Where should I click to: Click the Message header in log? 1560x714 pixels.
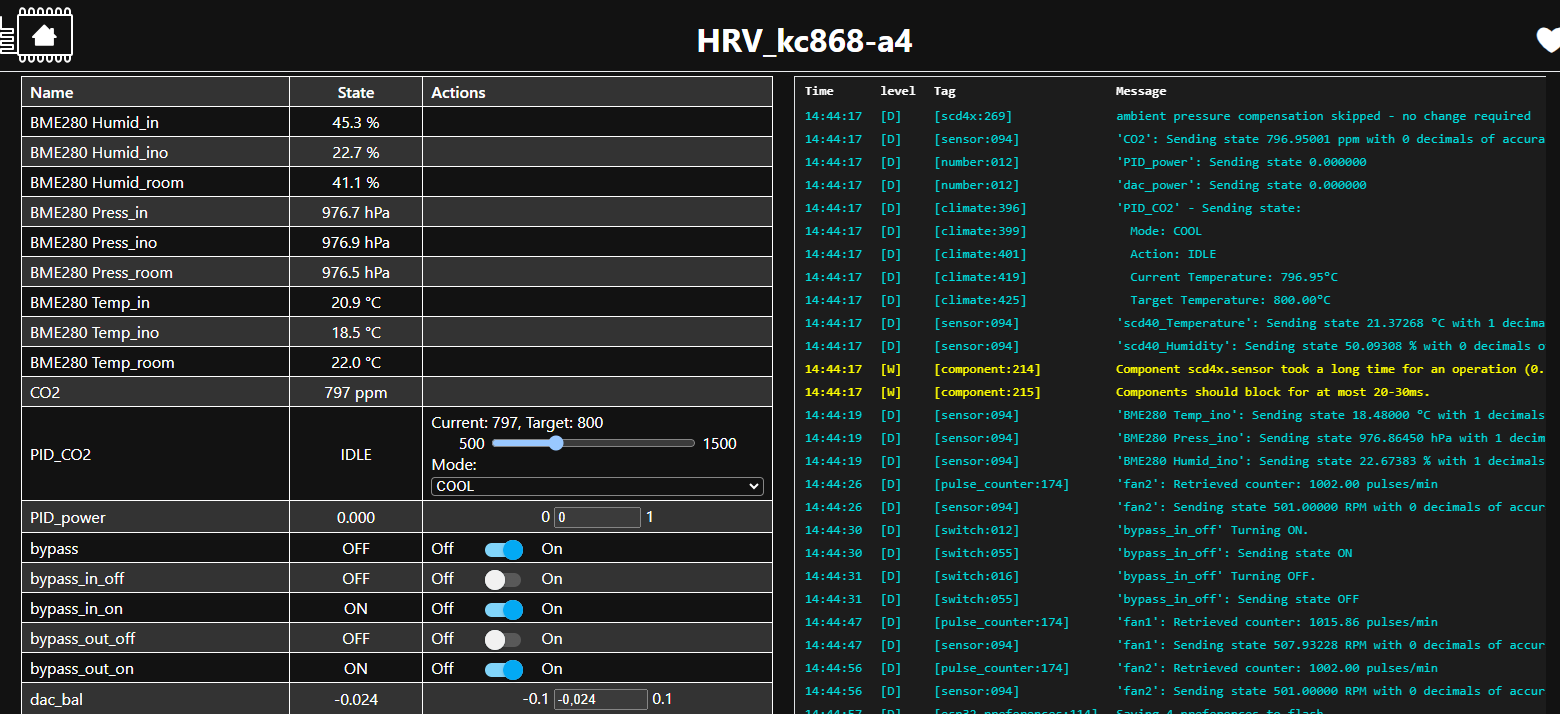tap(1141, 91)
